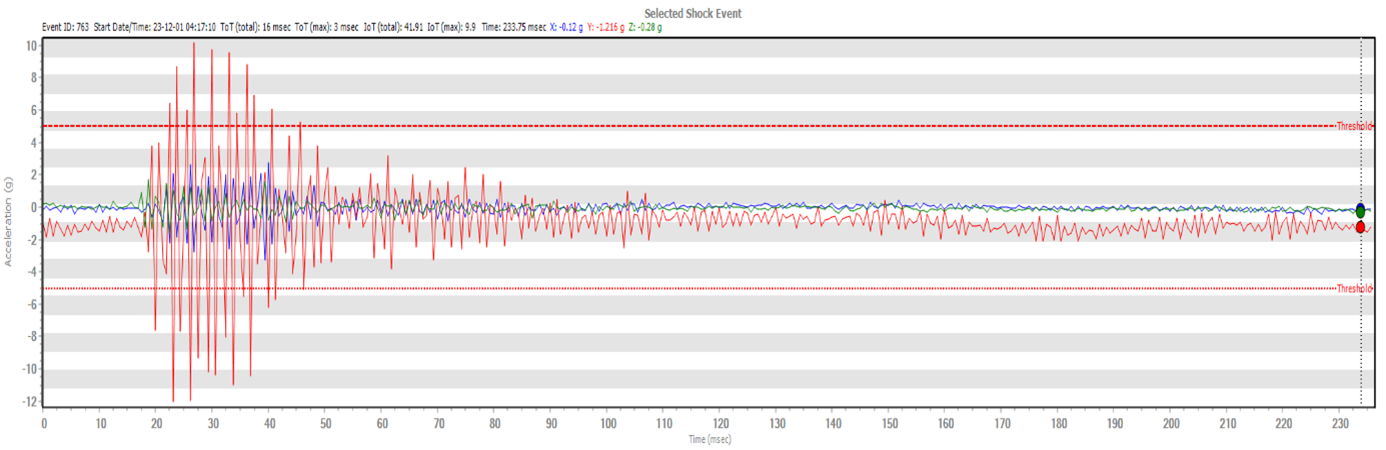Click the Time 233.75 msec readout
Screen dimensions: 1386x450
[514, 27]
